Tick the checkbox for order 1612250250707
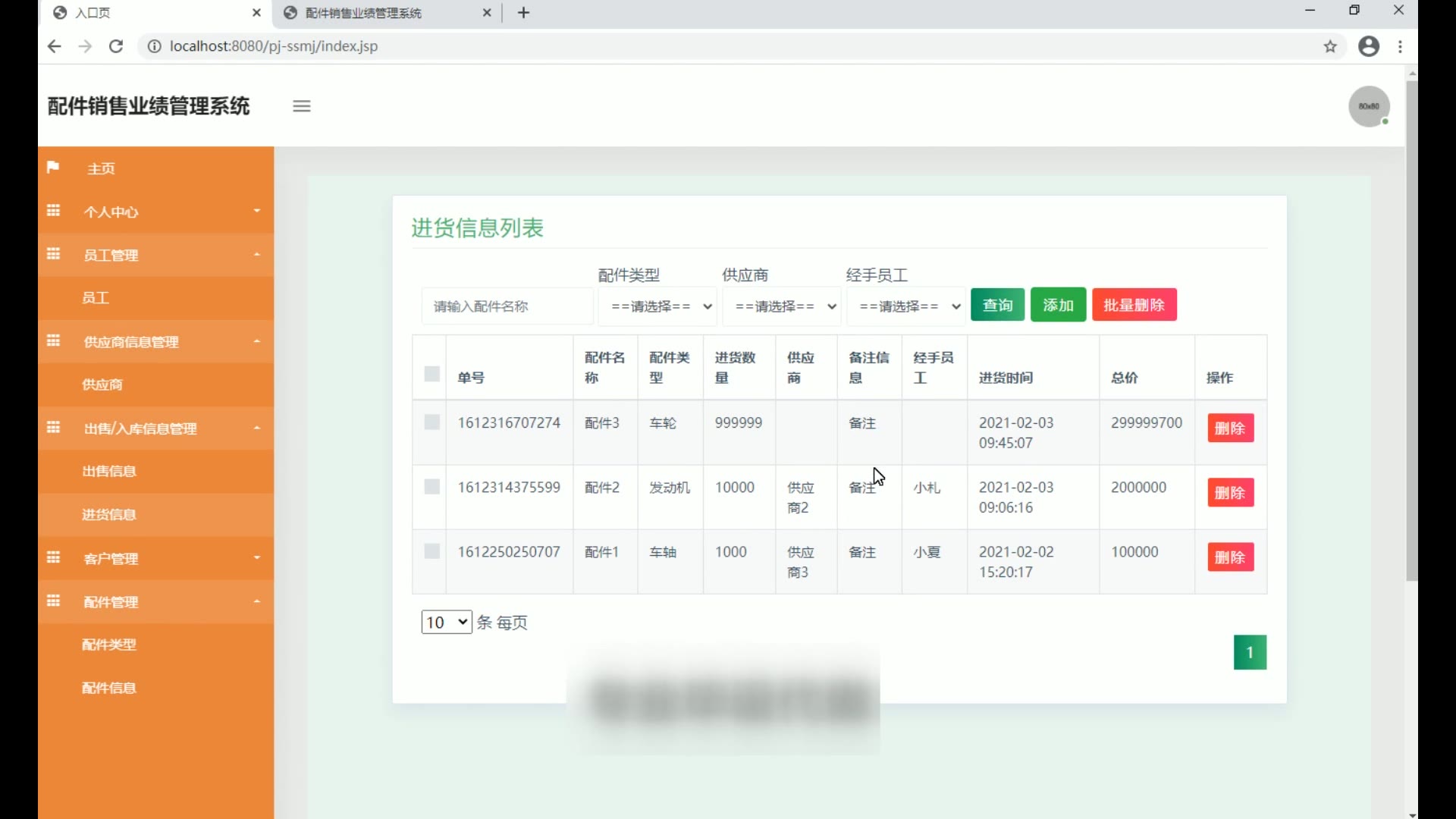 click(431, 551)
